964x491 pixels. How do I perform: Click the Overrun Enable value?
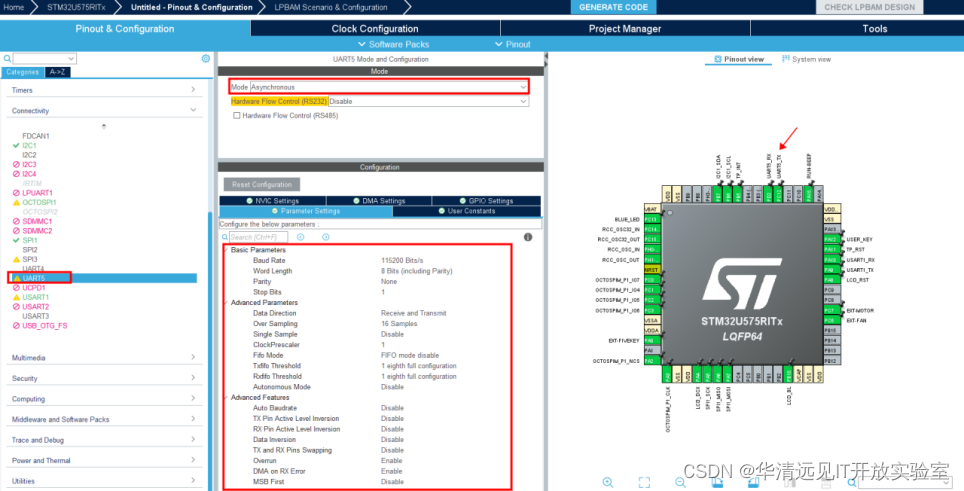(391, 461)
